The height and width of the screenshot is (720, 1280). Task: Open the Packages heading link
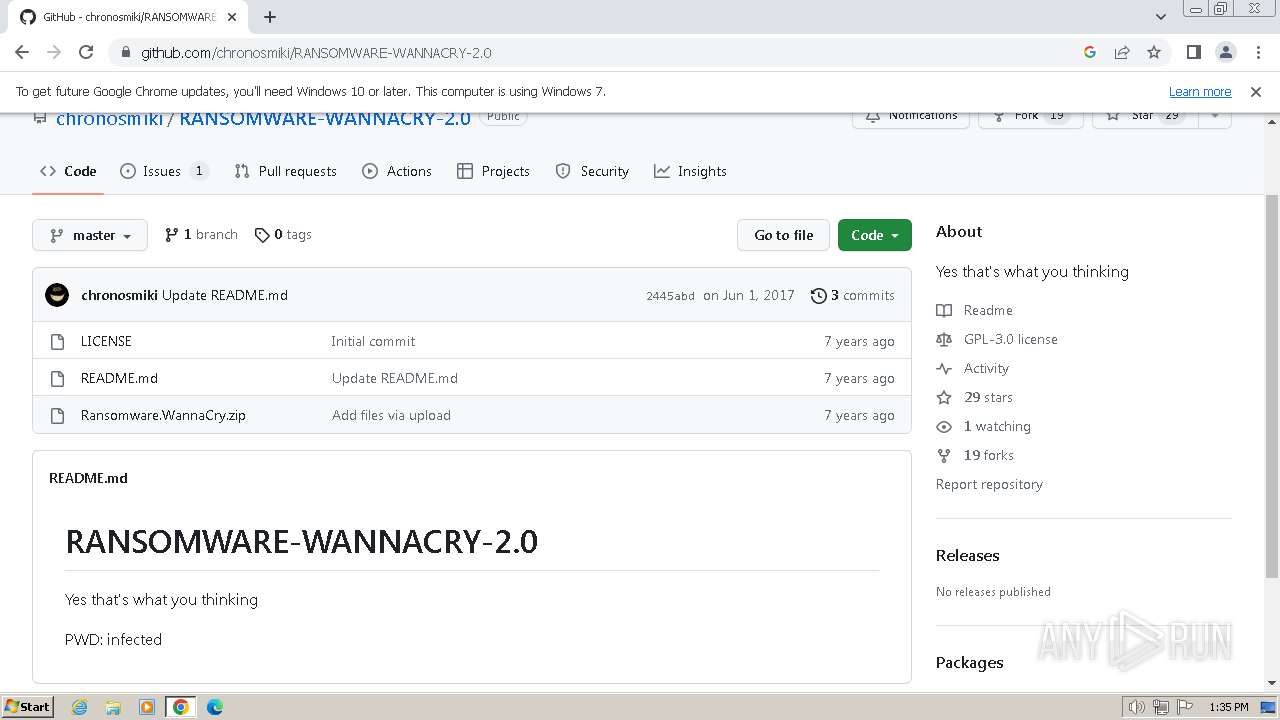pyautogui.click(x=969, y=662)
